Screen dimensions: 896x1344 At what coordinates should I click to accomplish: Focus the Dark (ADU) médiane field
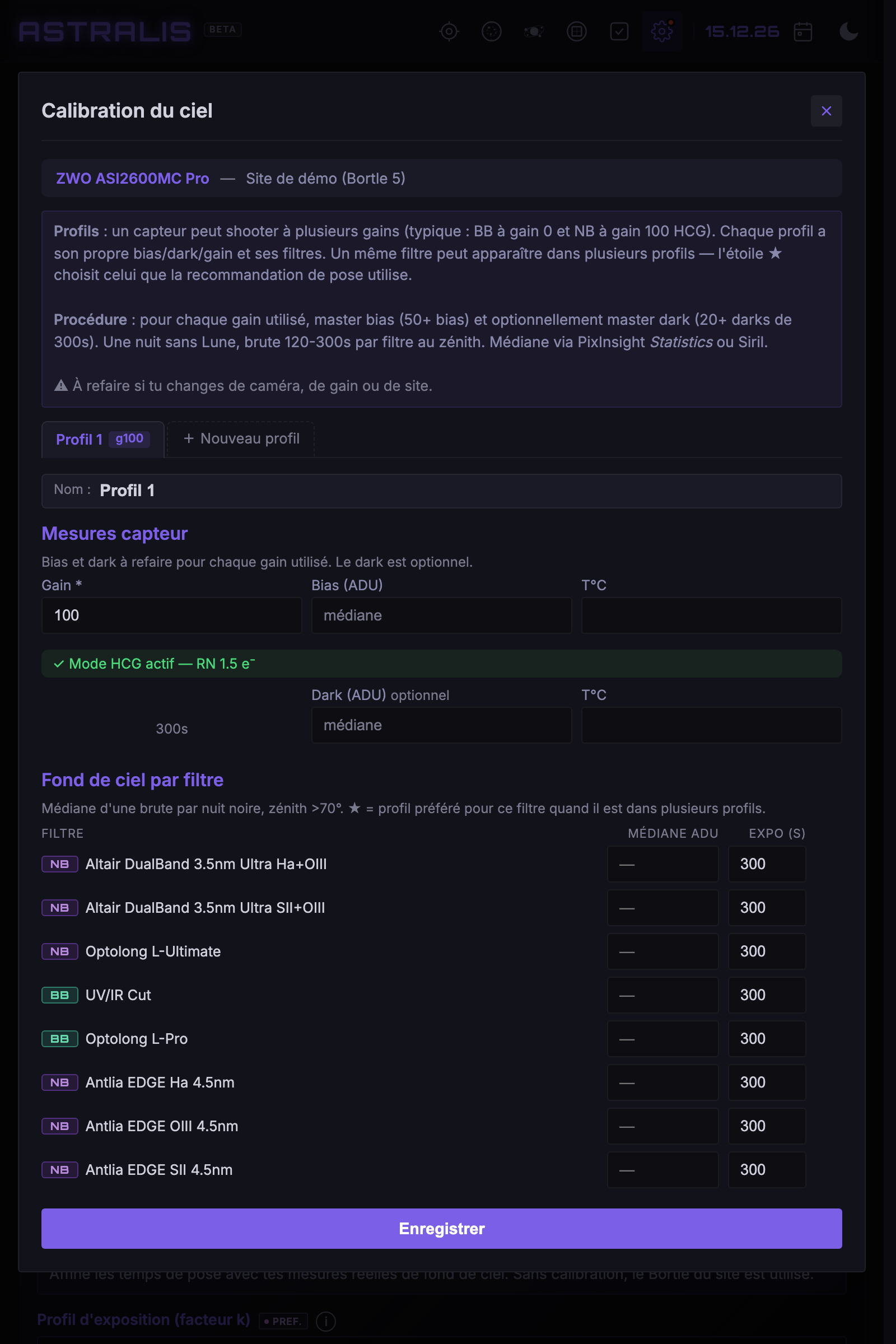pyautogui.click(x=441, y=725)
